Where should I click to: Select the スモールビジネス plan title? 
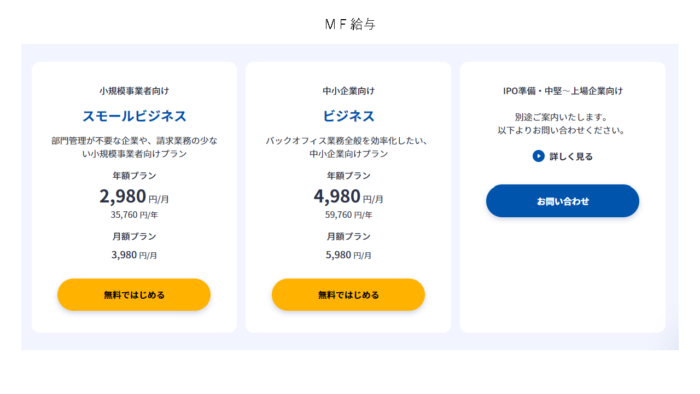134,116
